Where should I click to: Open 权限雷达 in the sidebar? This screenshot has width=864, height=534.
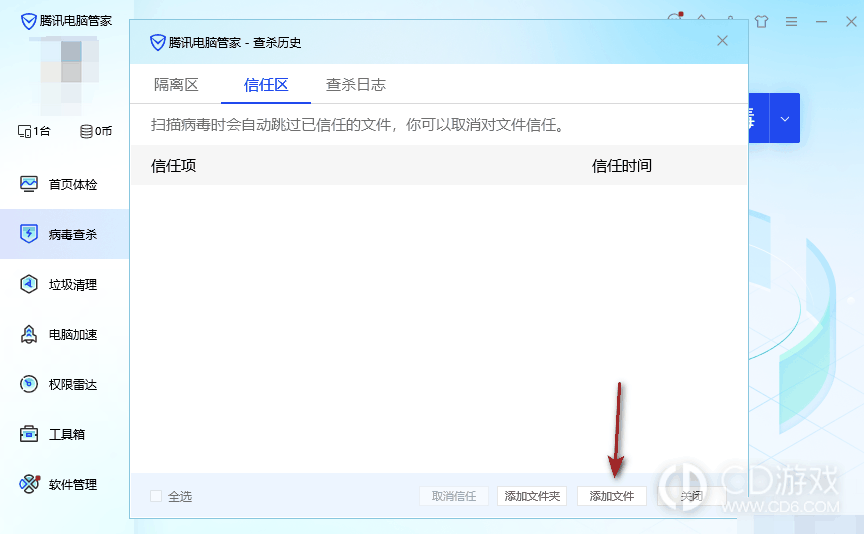tap(64, 384)
